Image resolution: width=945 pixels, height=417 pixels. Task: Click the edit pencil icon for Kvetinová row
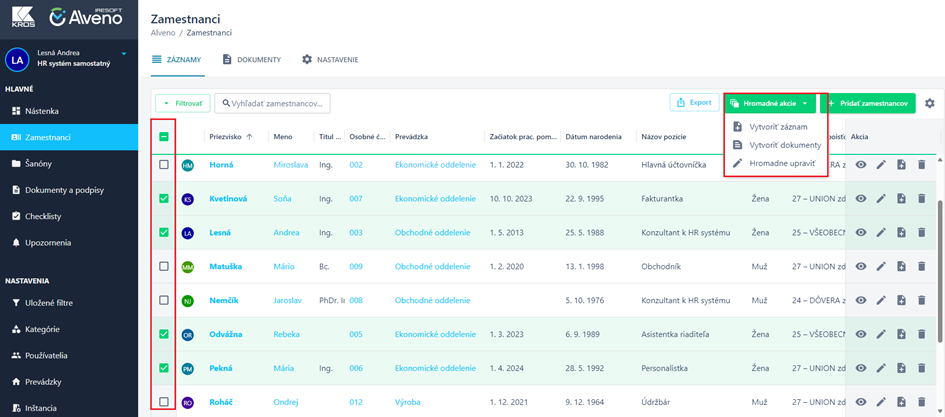tap(881, 199)
